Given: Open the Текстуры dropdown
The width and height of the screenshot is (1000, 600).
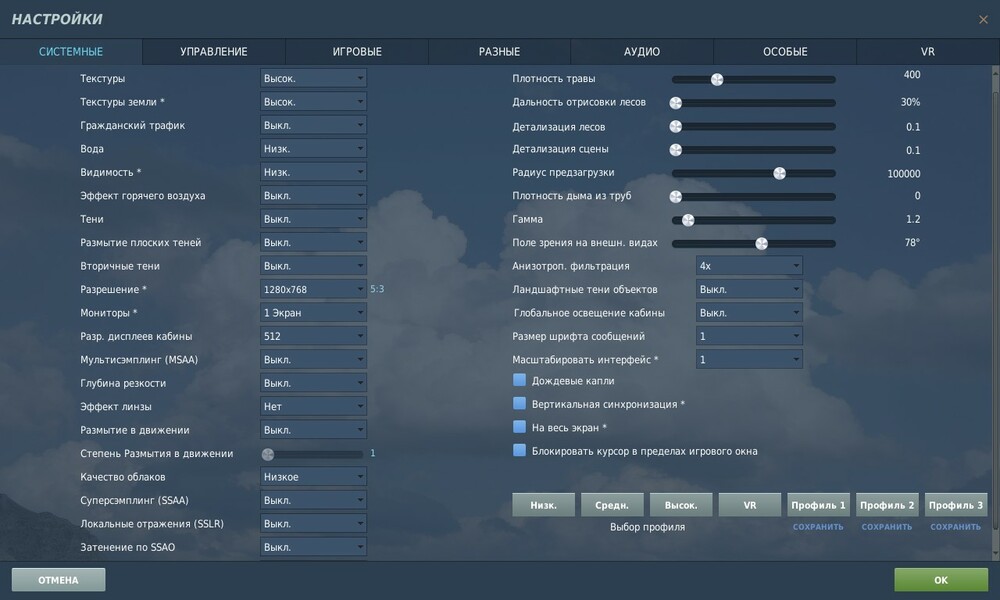Looking at the screenshot, I should tap(313, 78).
